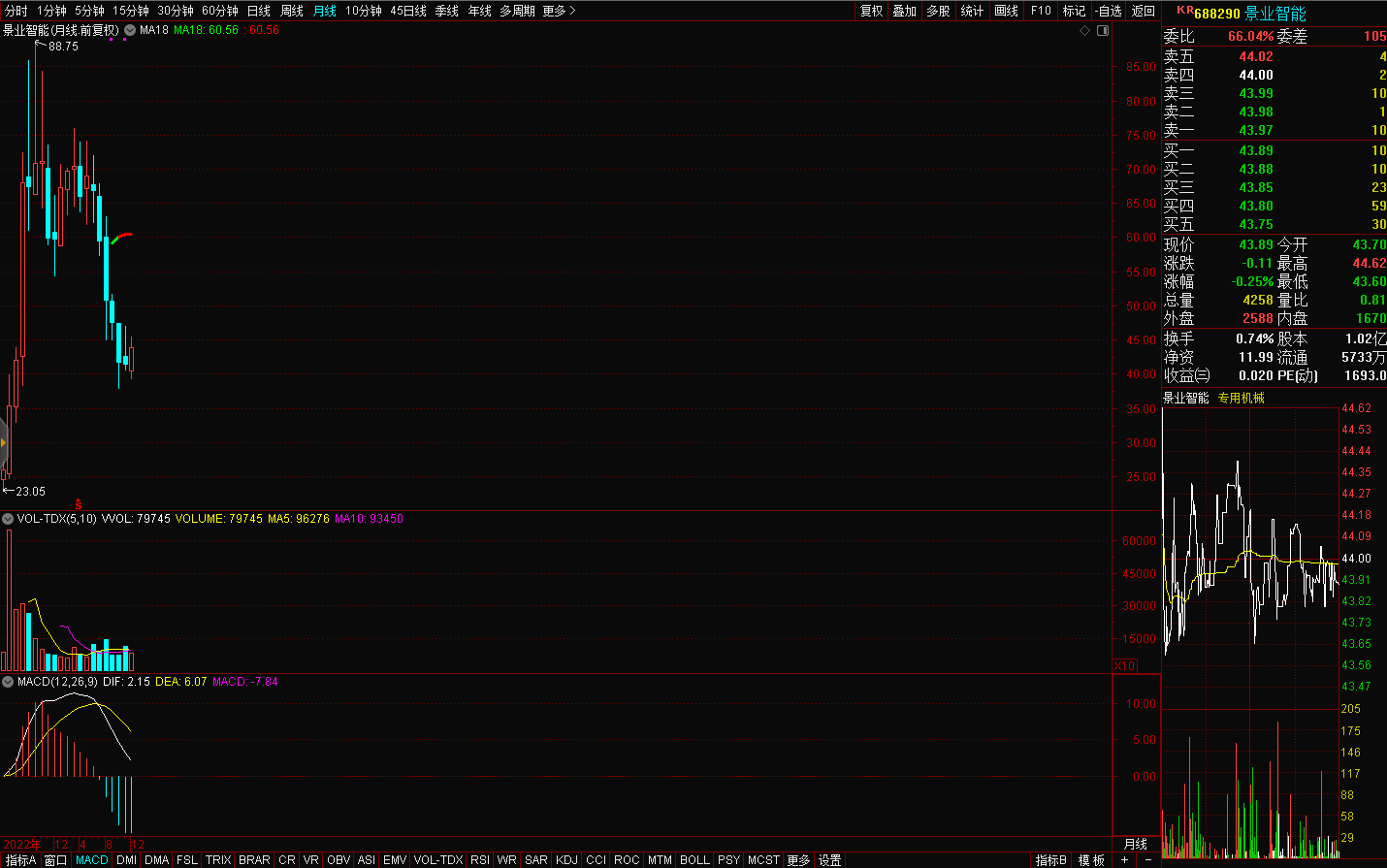The image size is (1387, 868).
Task: Click the 指标A tab
Action: click(x=20, y=860)
